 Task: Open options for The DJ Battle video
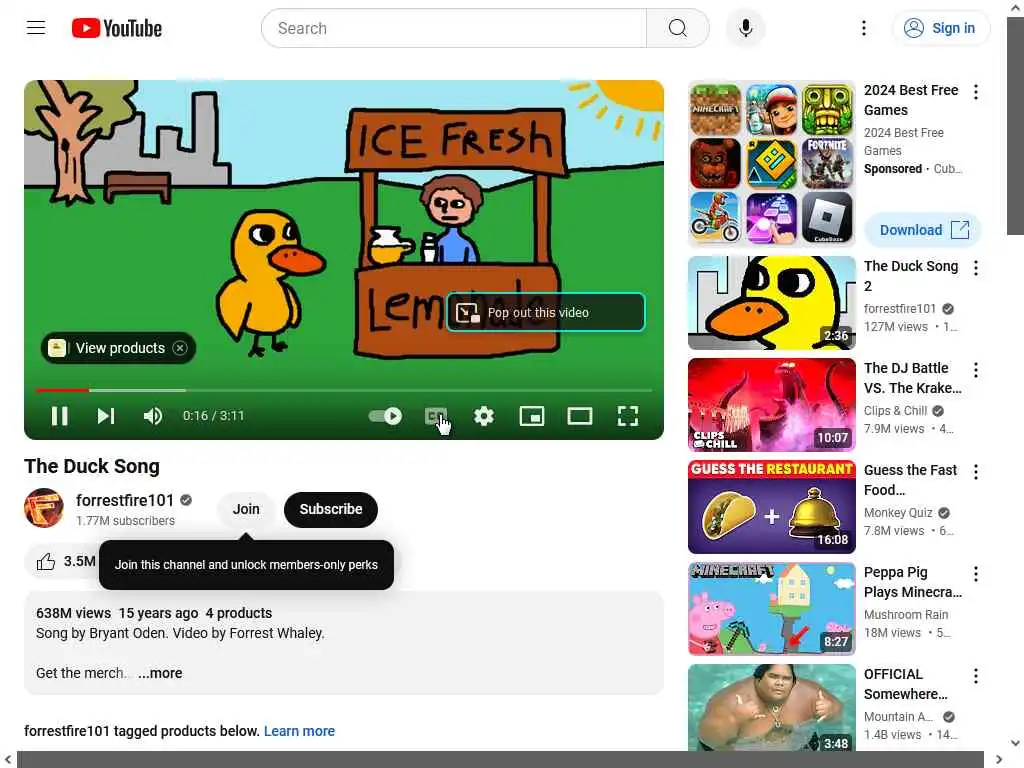(x=975, y=370)
